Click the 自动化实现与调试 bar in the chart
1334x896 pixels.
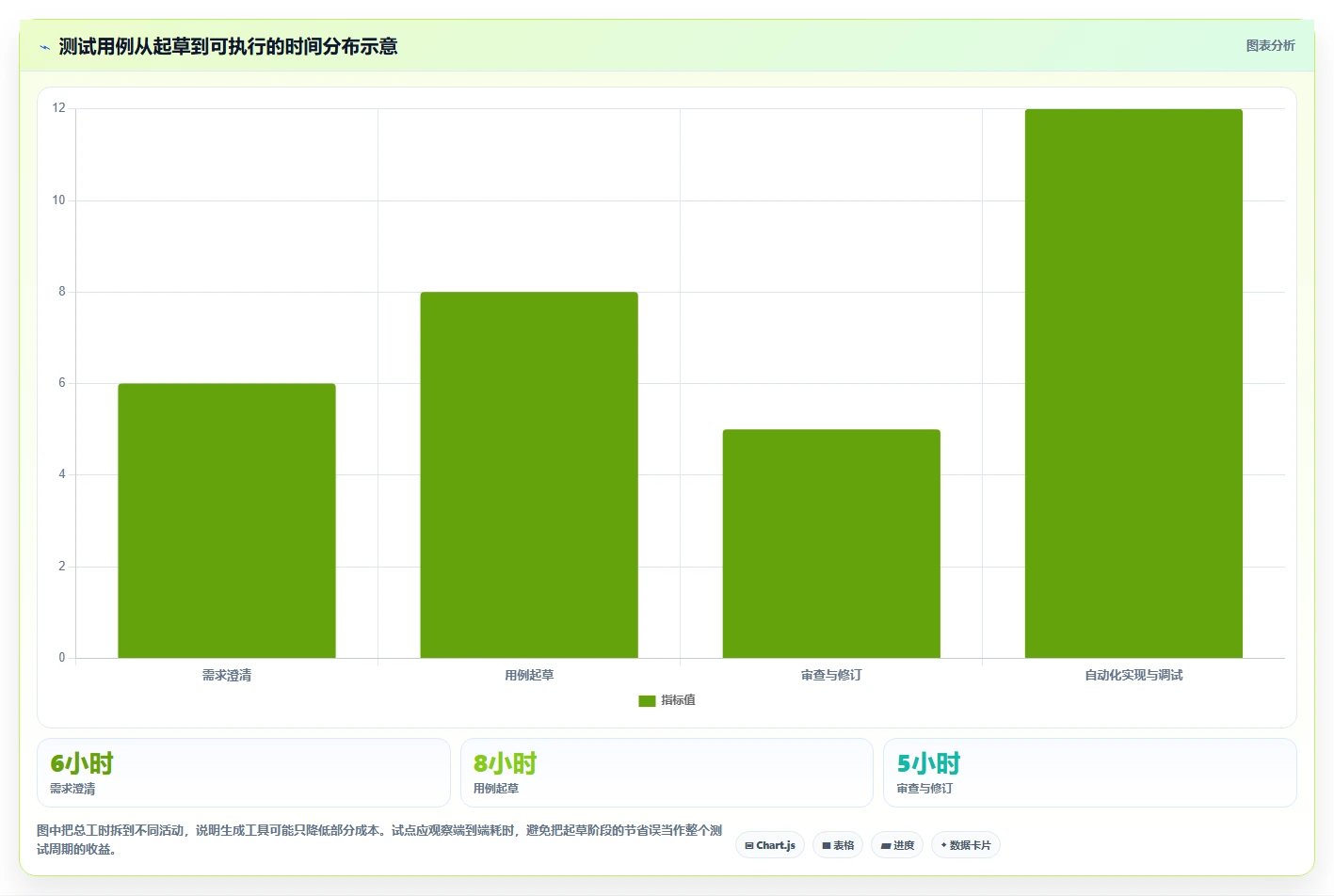[x=1133, y=383]
